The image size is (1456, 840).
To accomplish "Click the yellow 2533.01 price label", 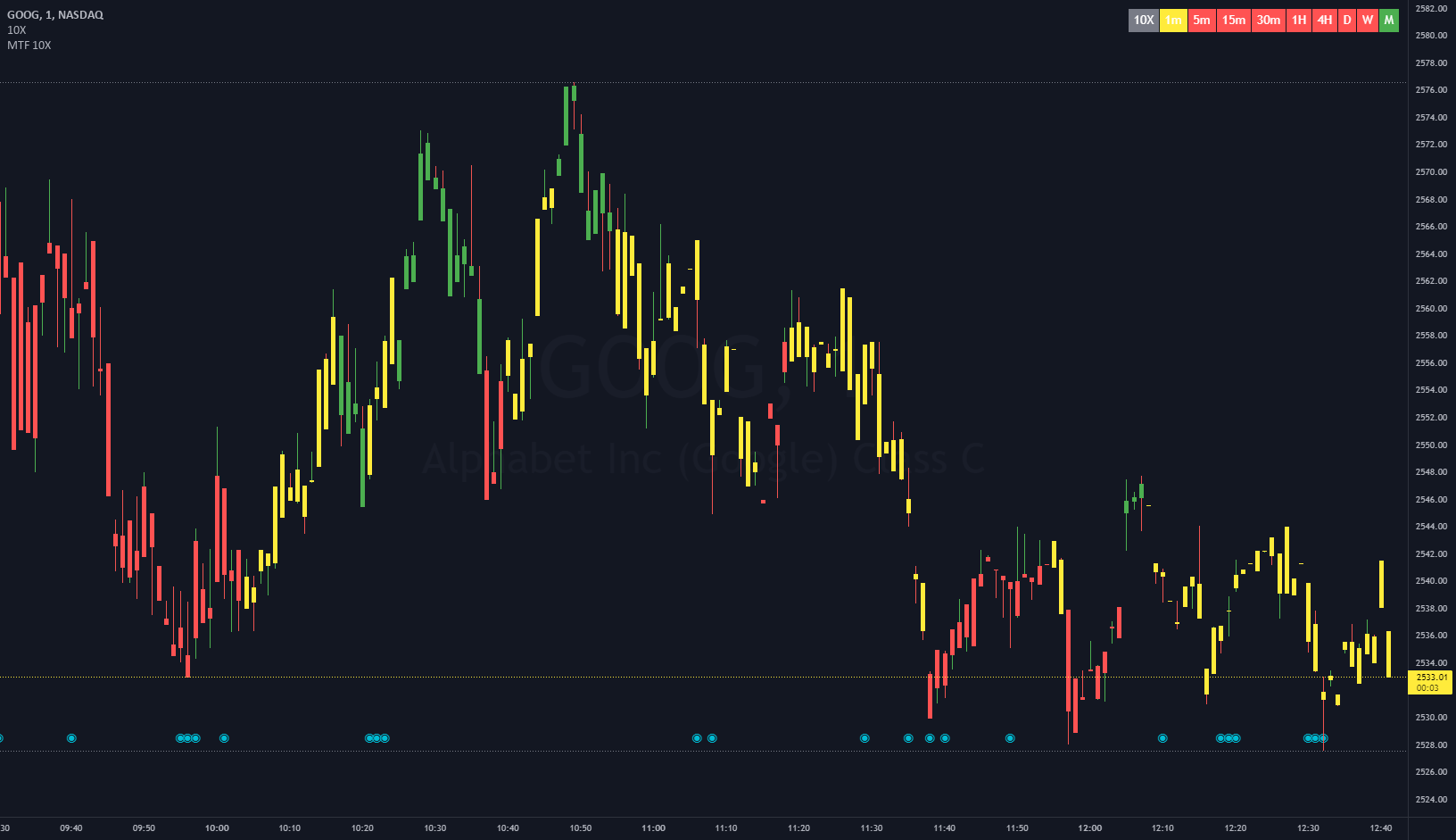I will pos(1432,683).
